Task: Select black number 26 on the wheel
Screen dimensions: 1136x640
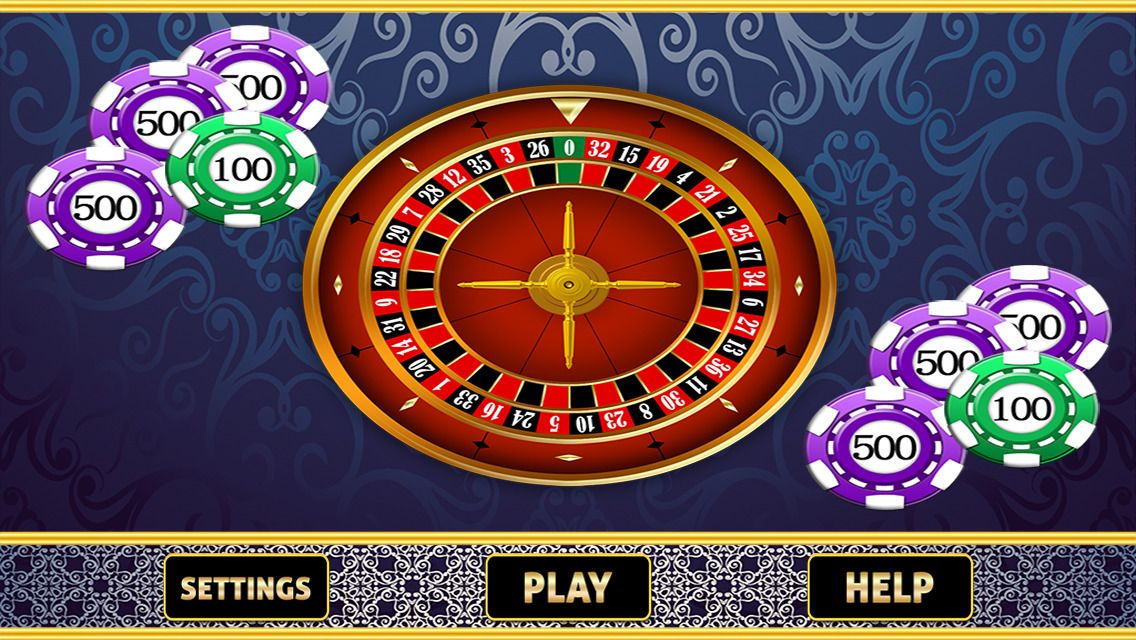Action: pyautogui.click(x=538, y=149)
